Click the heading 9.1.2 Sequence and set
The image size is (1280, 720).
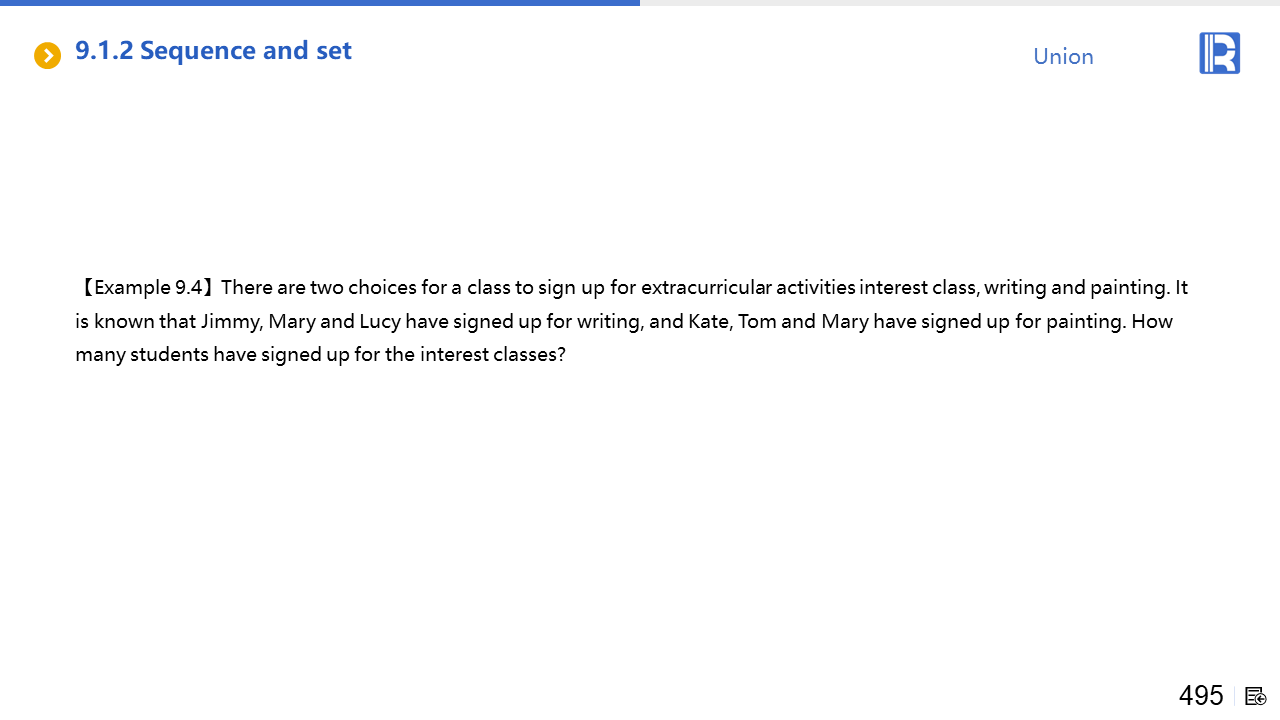point(213,51)
